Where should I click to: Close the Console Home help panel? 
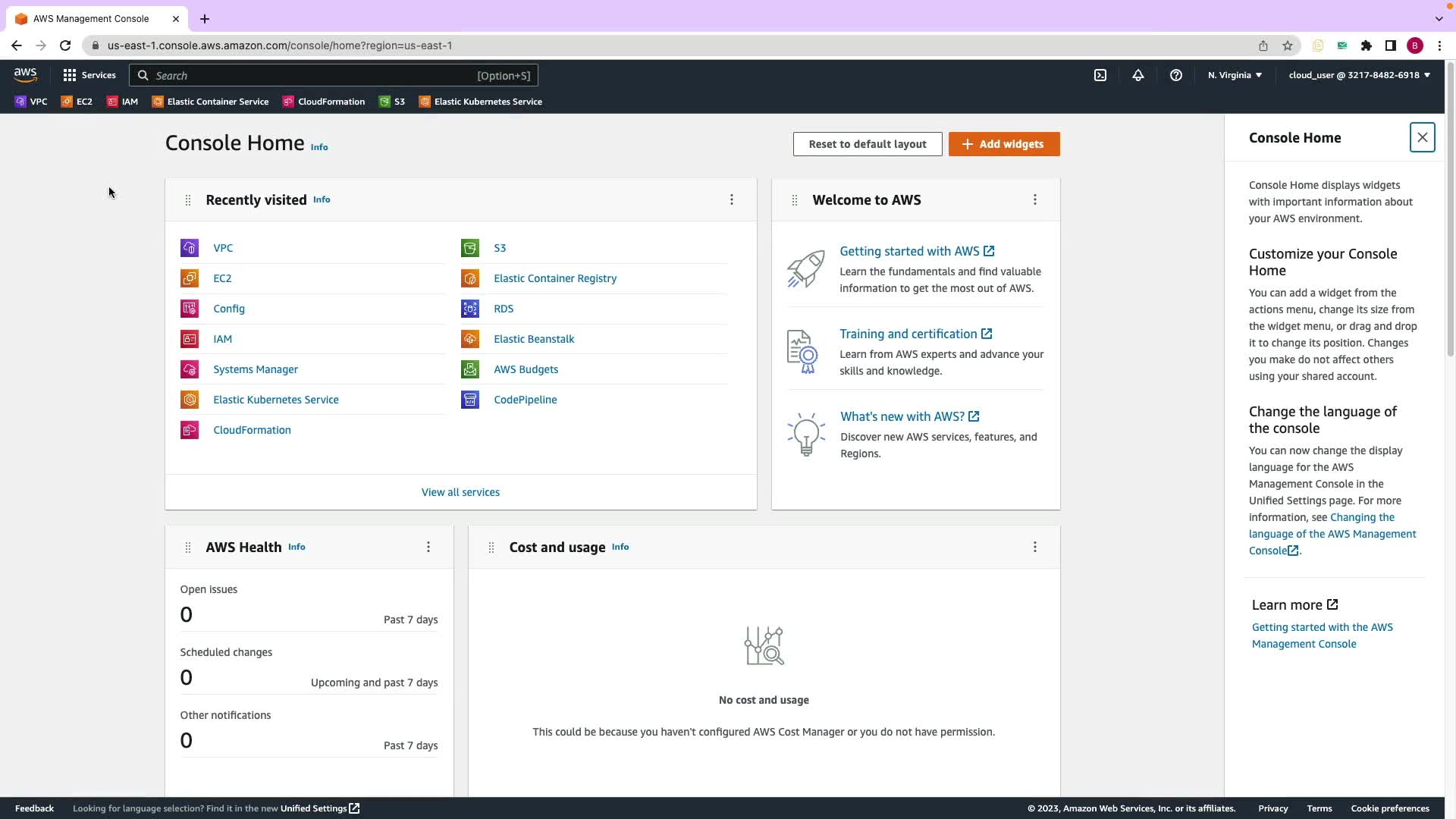pos(1423,137)
